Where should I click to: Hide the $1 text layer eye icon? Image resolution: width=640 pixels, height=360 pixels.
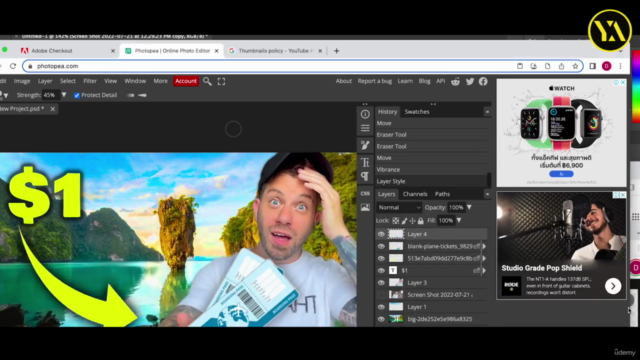(381, 271)
